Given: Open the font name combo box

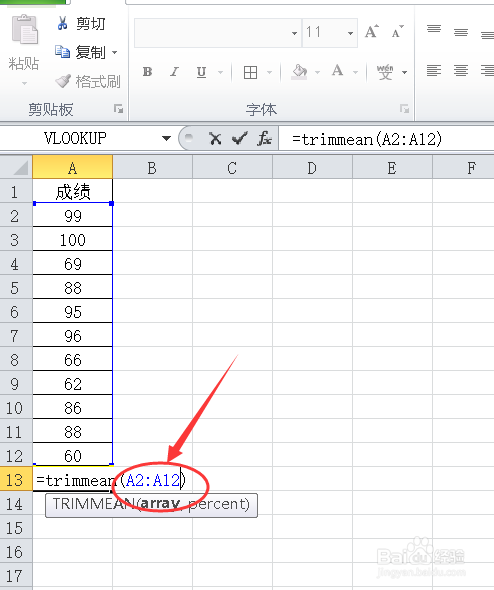Looking at the screenshot, I should click(x=217, y=33).
